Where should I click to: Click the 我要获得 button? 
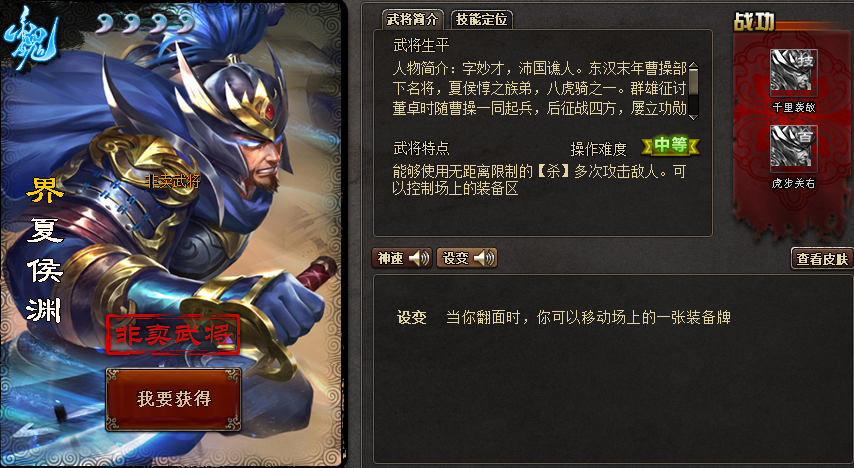click(x=174, y=399)
